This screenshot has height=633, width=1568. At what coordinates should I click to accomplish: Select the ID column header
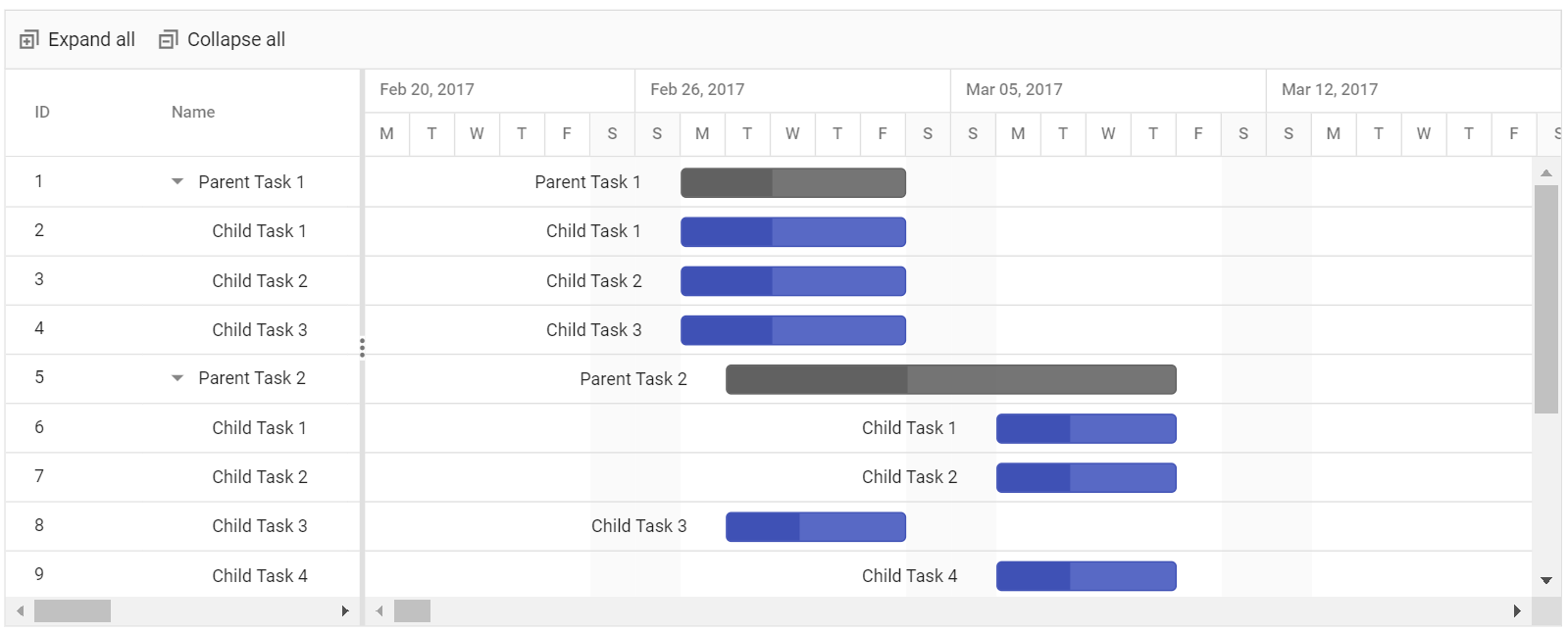[42, 112]
